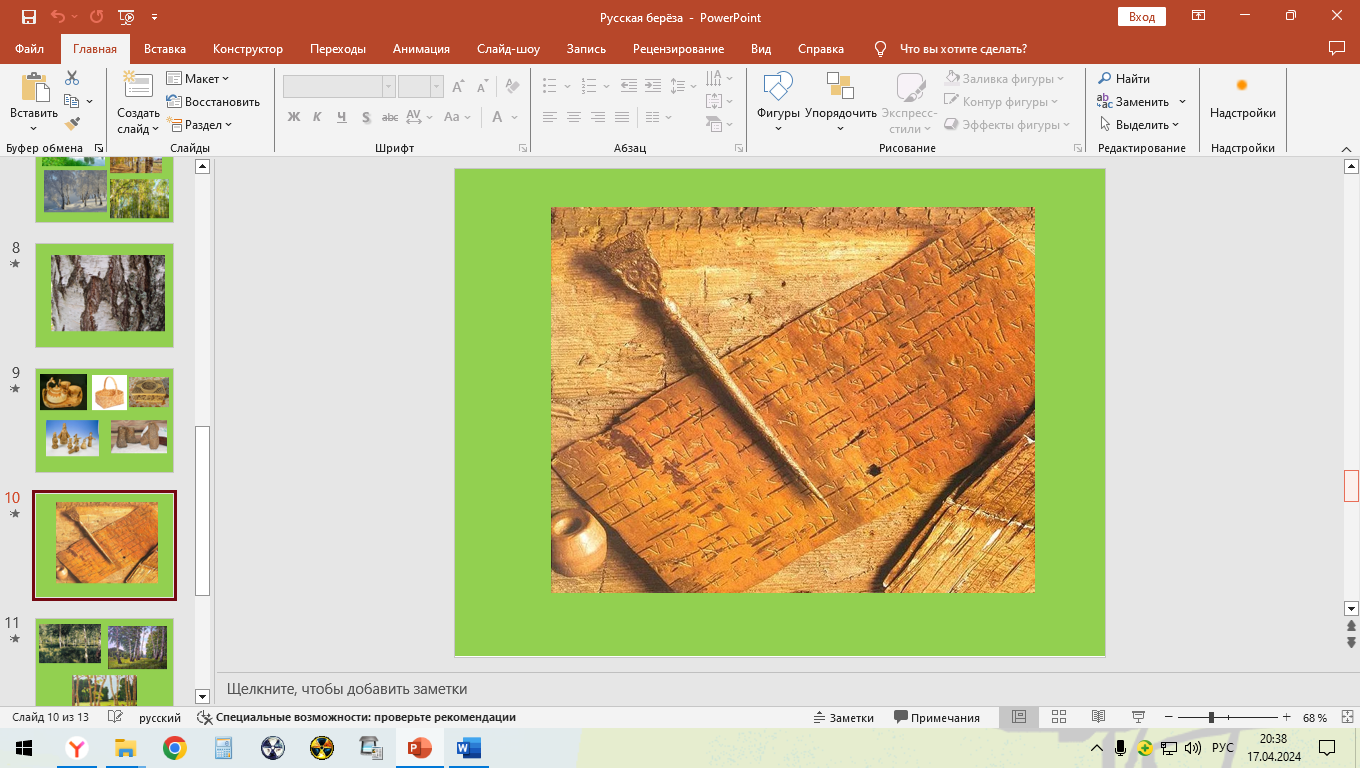The width and height of the screenshot is (1360, 768).
Task: Open Reading View from status bar
Action: click(1098, 717)
